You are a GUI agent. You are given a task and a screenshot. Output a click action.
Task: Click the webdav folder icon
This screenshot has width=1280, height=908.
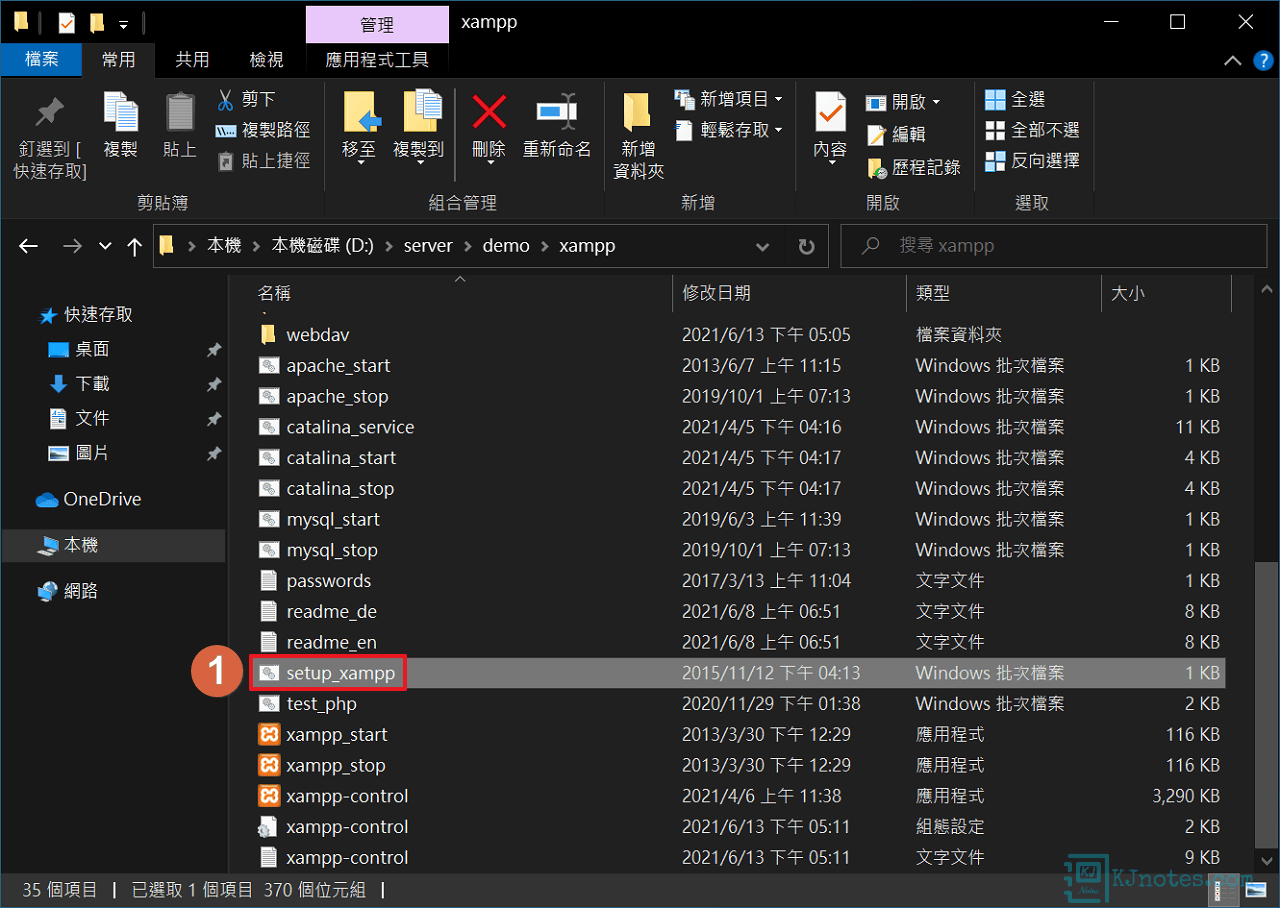click(268, 334)
